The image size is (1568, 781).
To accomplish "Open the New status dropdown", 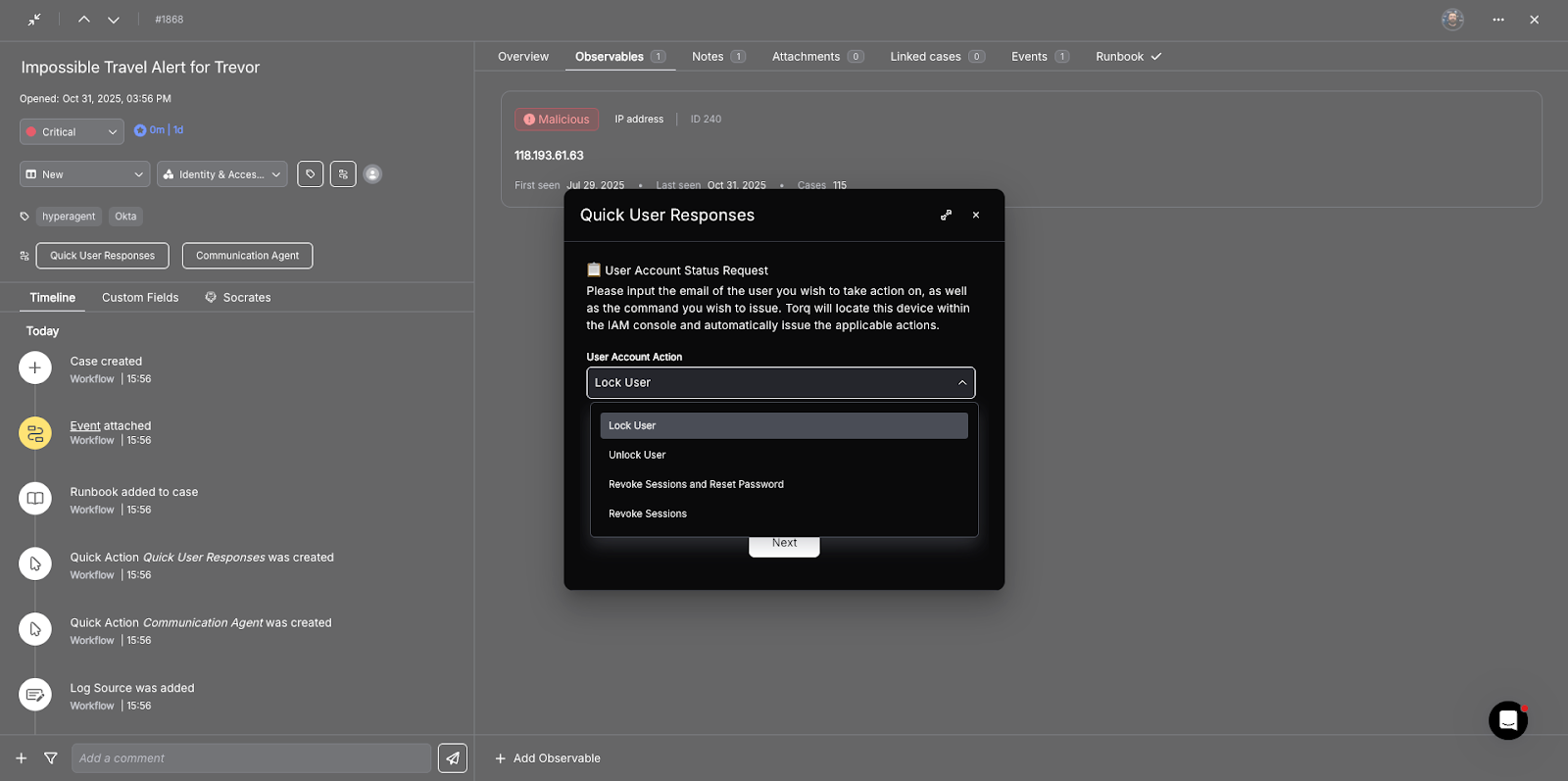I will (x=84, y=174).
